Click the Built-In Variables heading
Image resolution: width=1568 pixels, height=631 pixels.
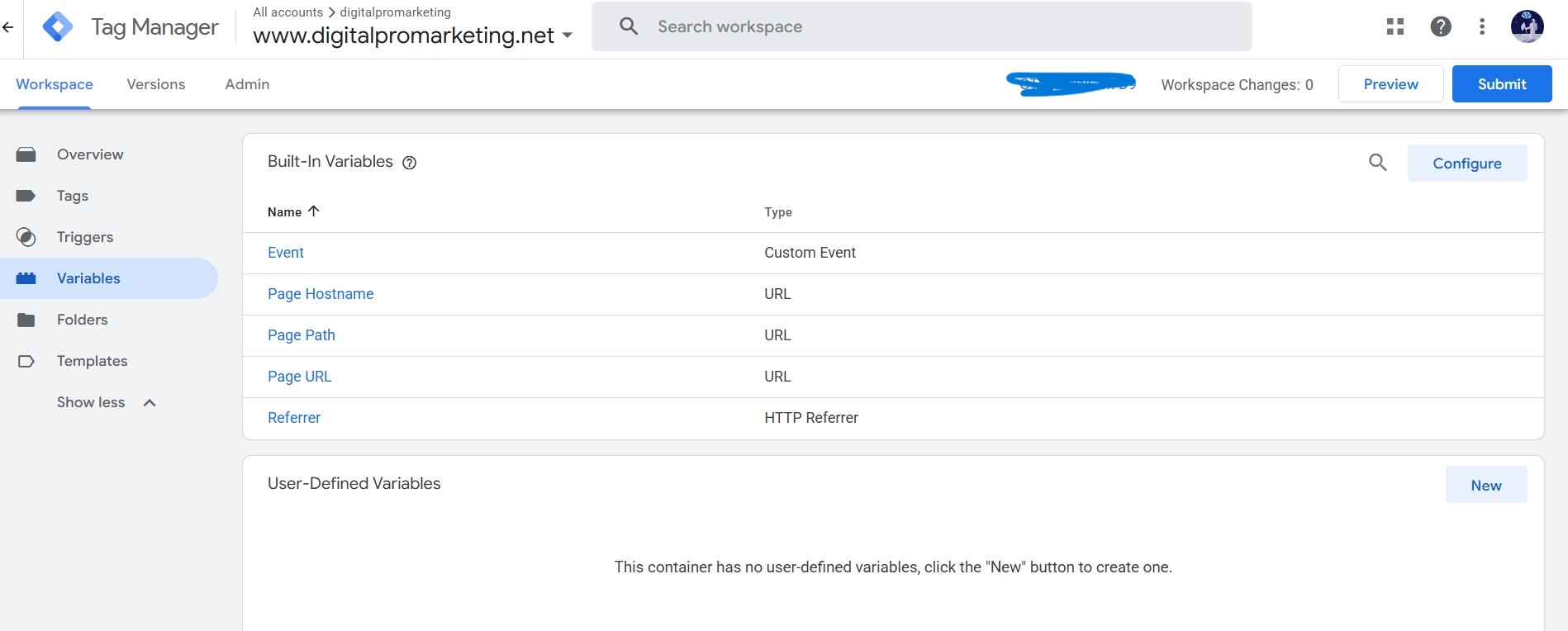click(x=330, y=162)
